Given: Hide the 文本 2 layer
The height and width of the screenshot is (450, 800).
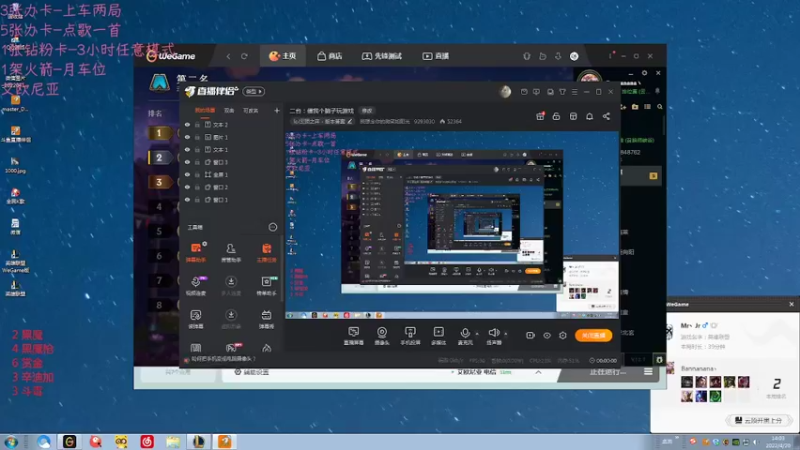Looking at the screenshot, I should point(187,124).
